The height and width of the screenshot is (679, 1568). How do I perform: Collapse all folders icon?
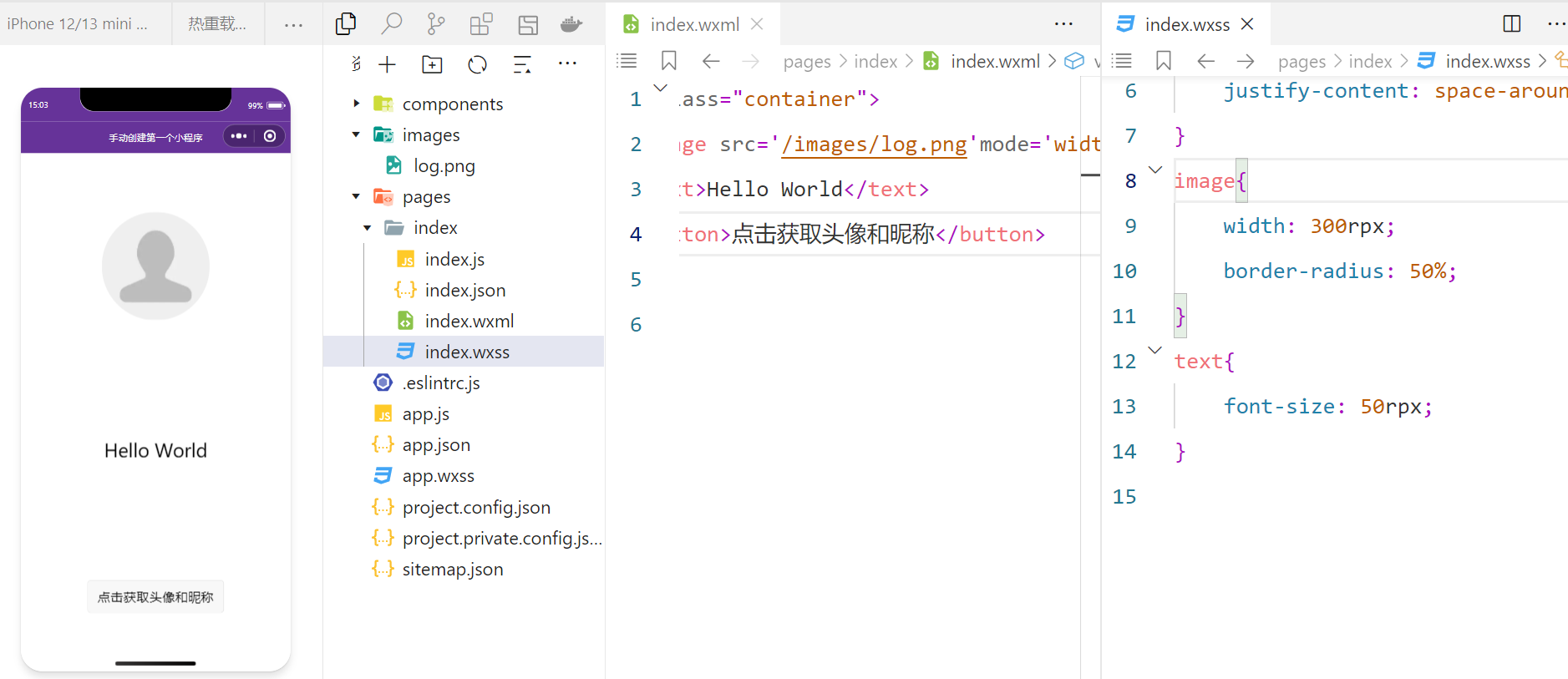tap(522, 64)
